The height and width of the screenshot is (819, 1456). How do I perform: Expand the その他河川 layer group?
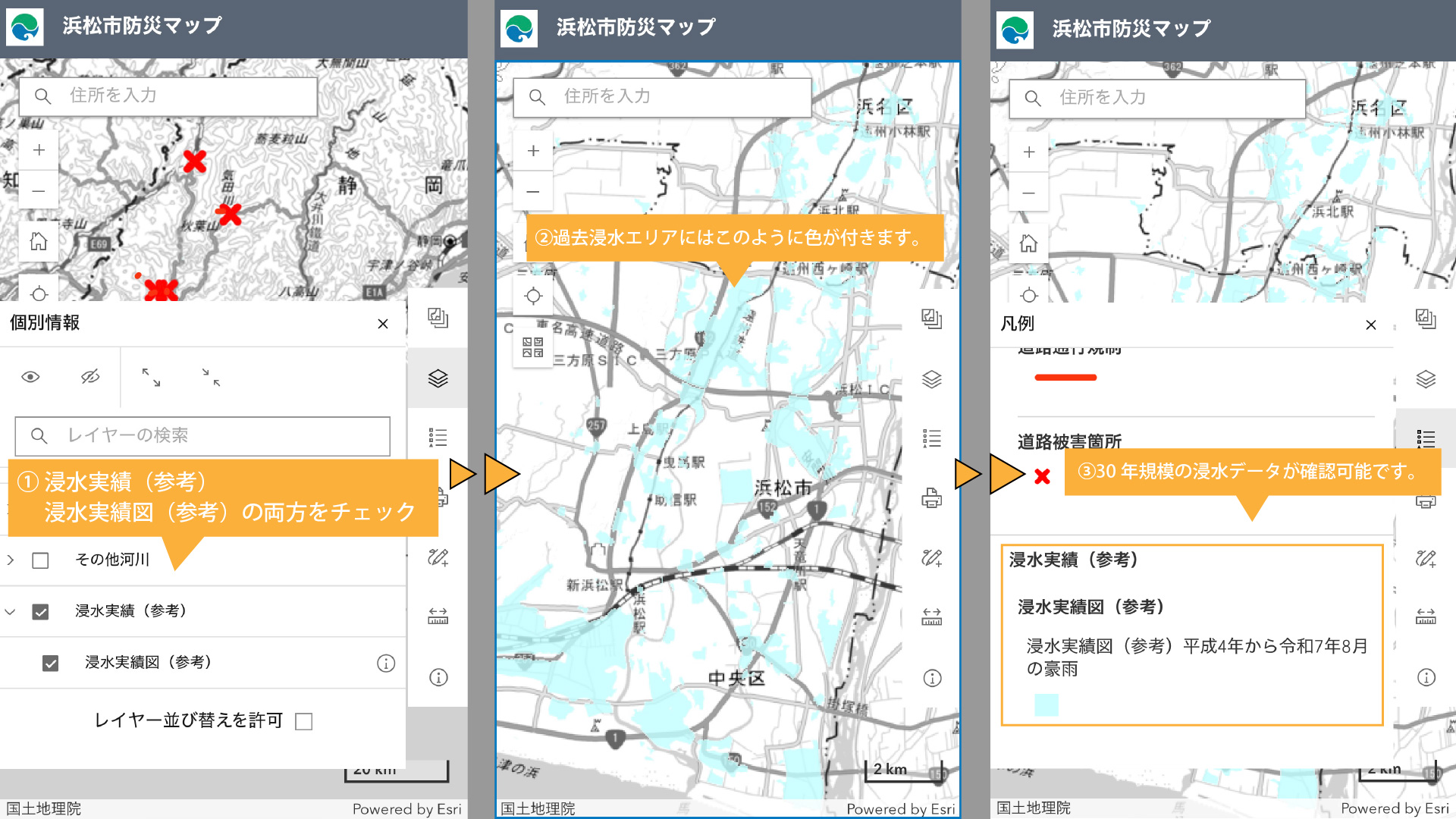coord(11,560)
